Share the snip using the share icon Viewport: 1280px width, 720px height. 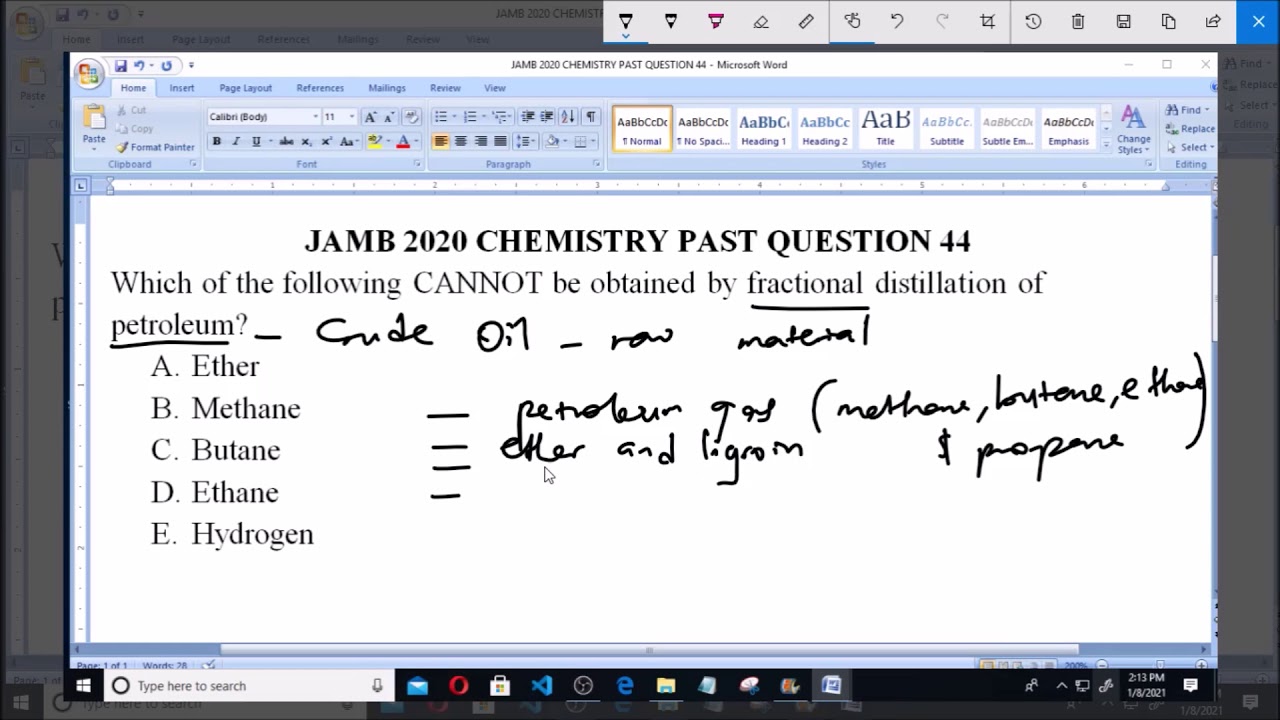click(x=1213, y=21)
